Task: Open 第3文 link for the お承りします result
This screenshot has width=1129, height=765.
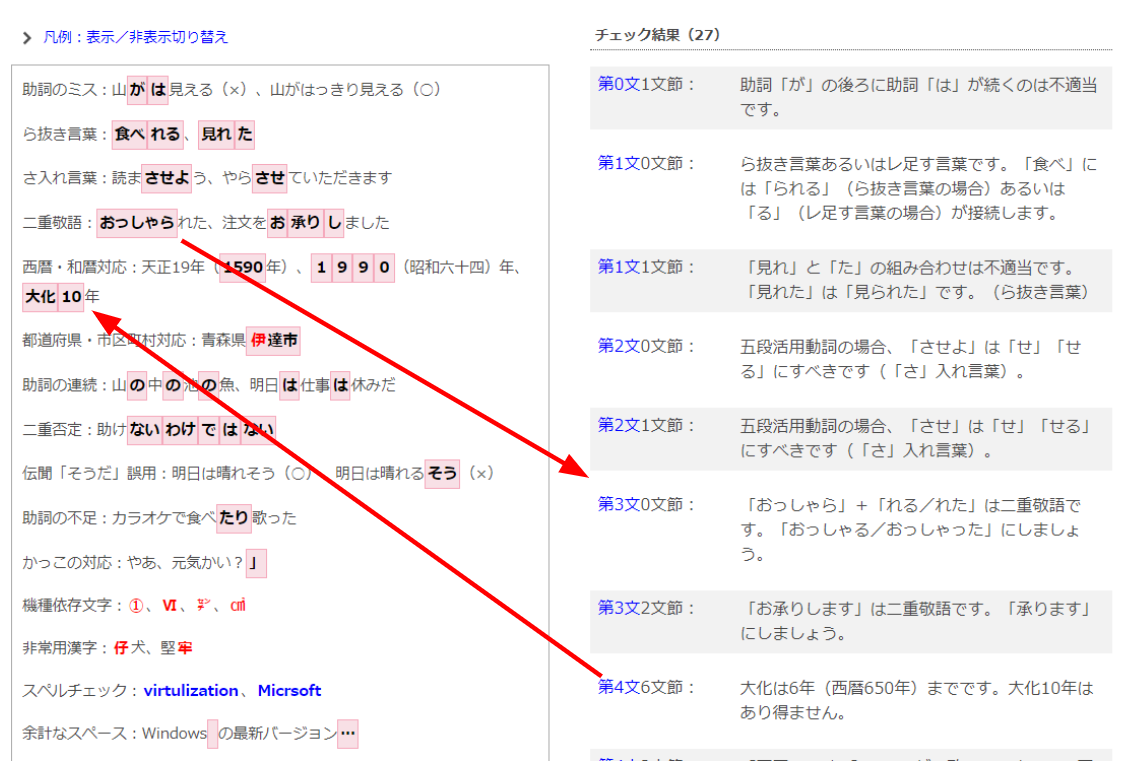Action: (618, 608)
